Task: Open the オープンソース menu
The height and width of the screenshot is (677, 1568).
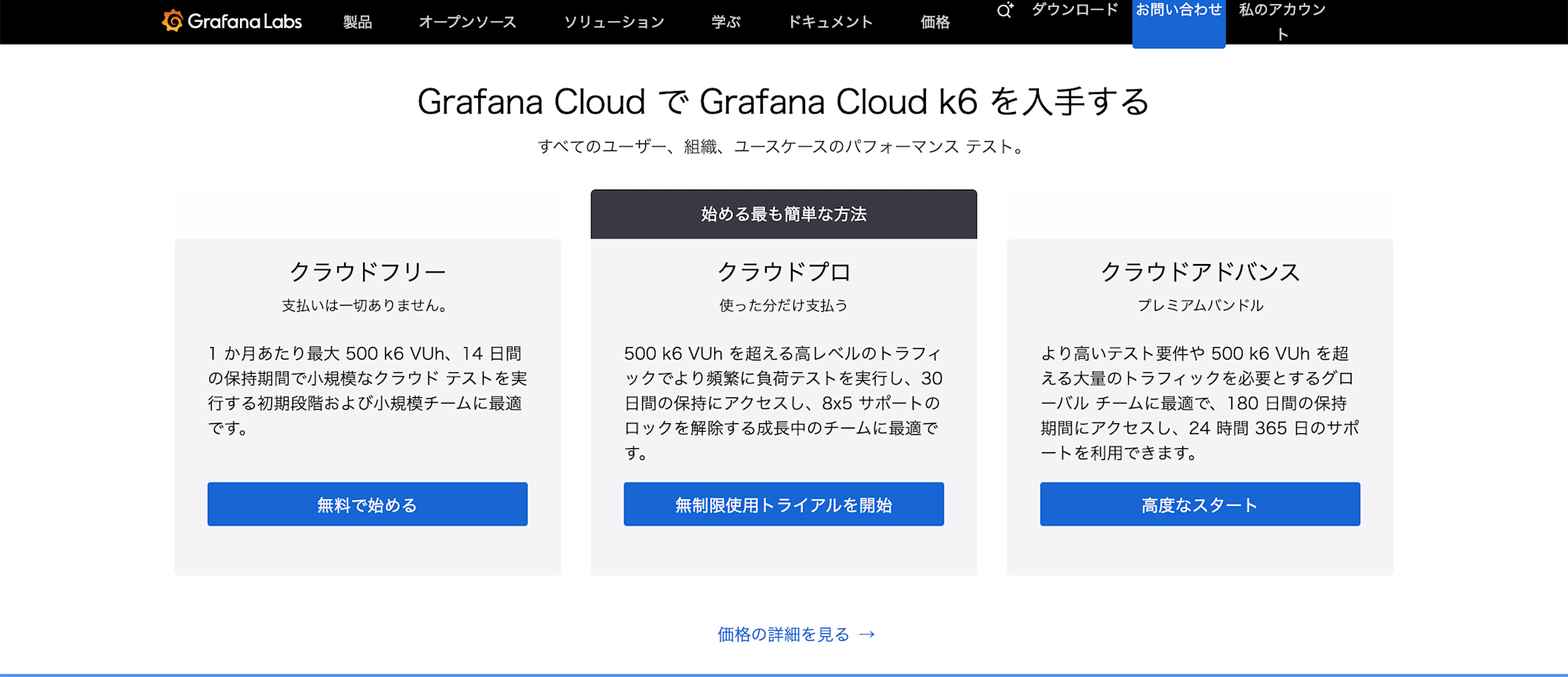Action: tap(467, 22)
